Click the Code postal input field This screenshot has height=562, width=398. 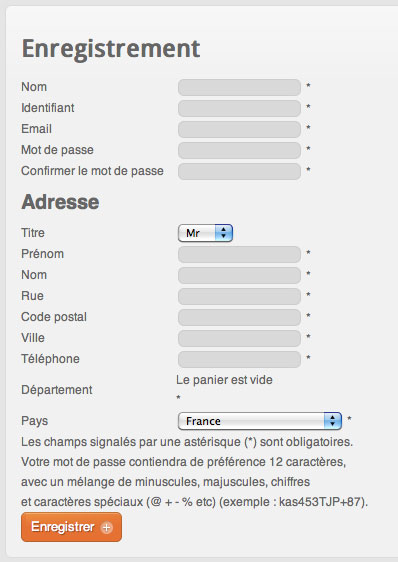pos(239,317)
